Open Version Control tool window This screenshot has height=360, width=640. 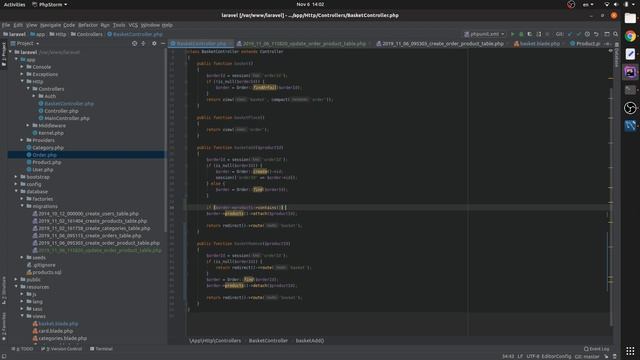pyautogui.click(x=62, y=349)
